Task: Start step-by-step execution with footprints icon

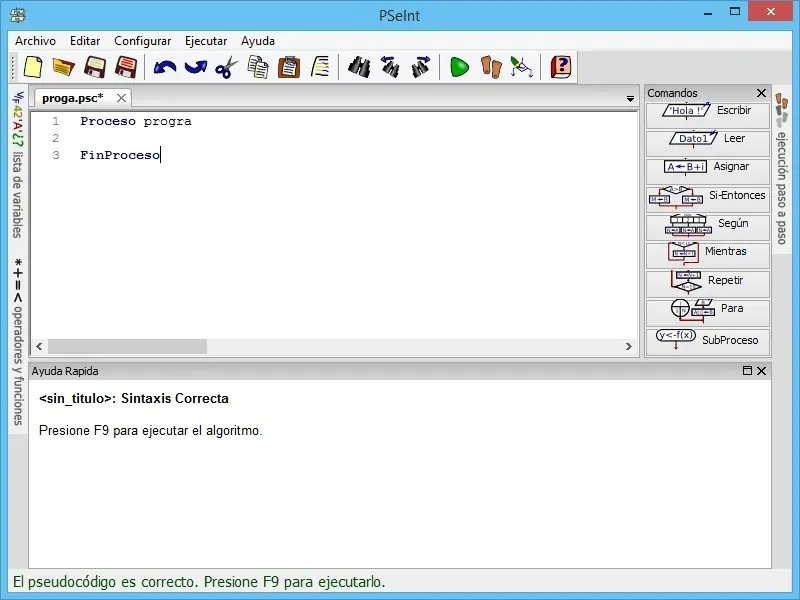Action: click(x=491, y=67)
